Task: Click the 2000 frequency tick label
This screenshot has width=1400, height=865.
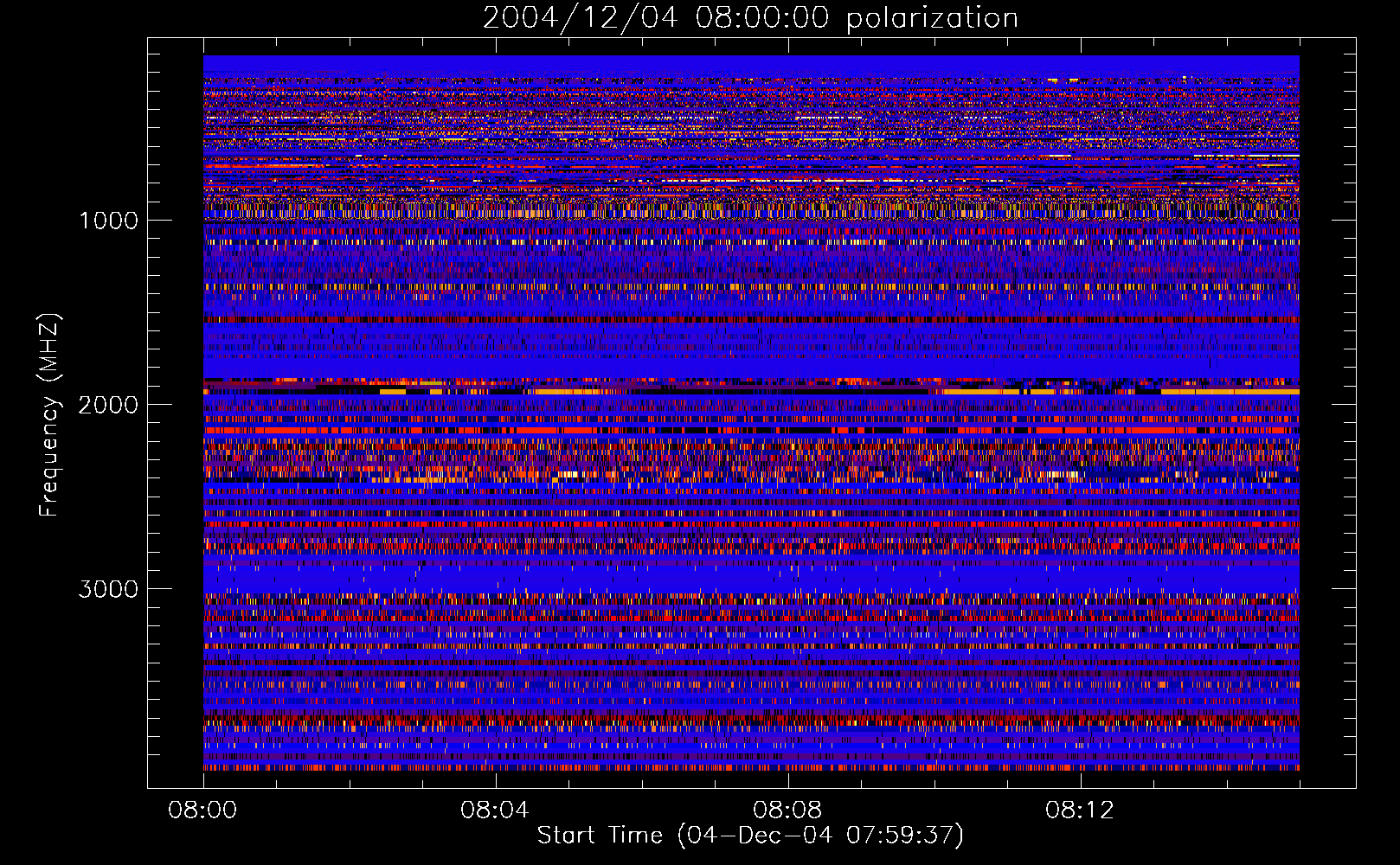Action: coord(108,405)
